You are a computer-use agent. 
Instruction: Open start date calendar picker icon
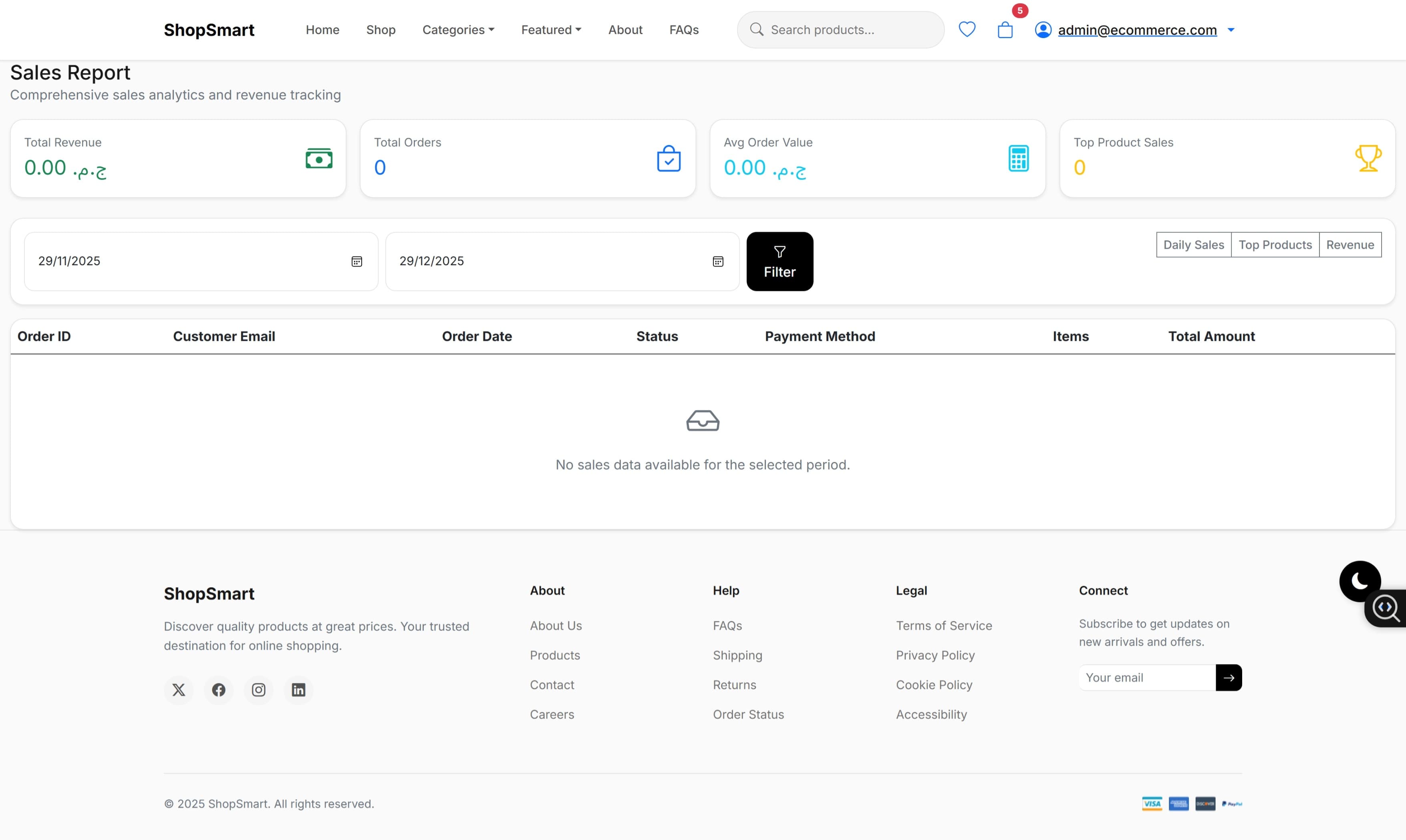point(357,262)
